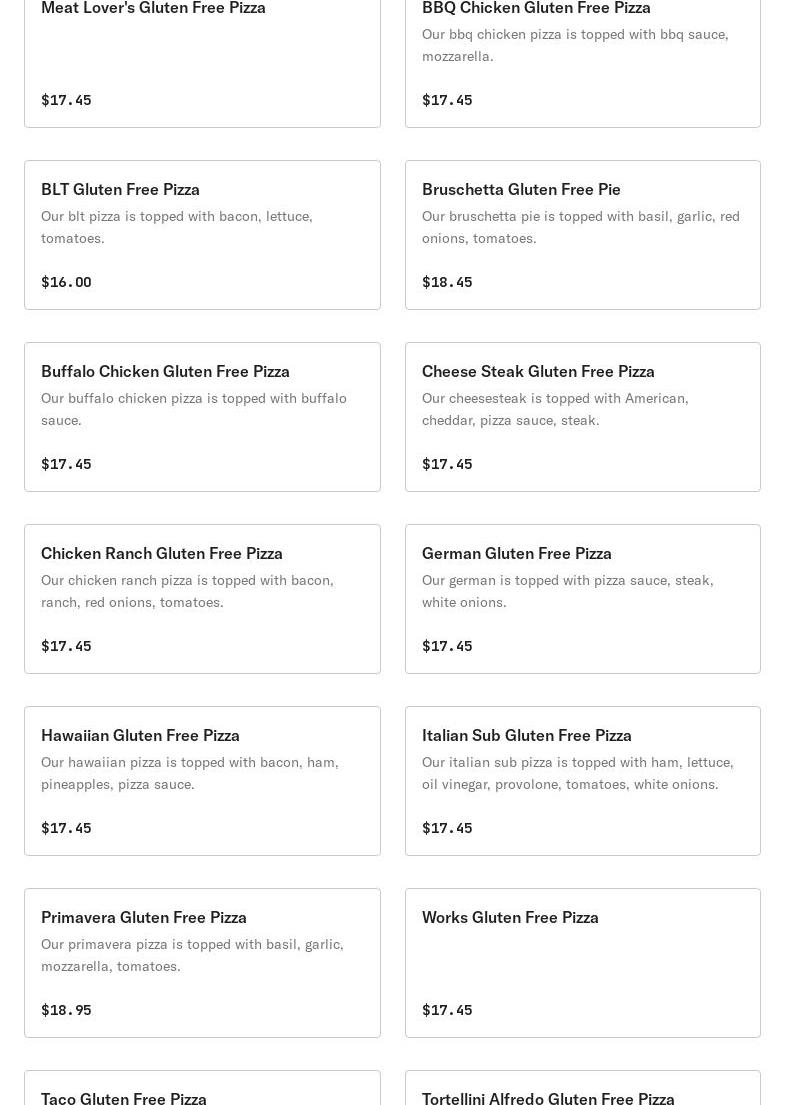Click the $18.95 Primavera pizza price
Image resolution: width=785 pixels, height=1105 pixels.
coord(66,1010)
